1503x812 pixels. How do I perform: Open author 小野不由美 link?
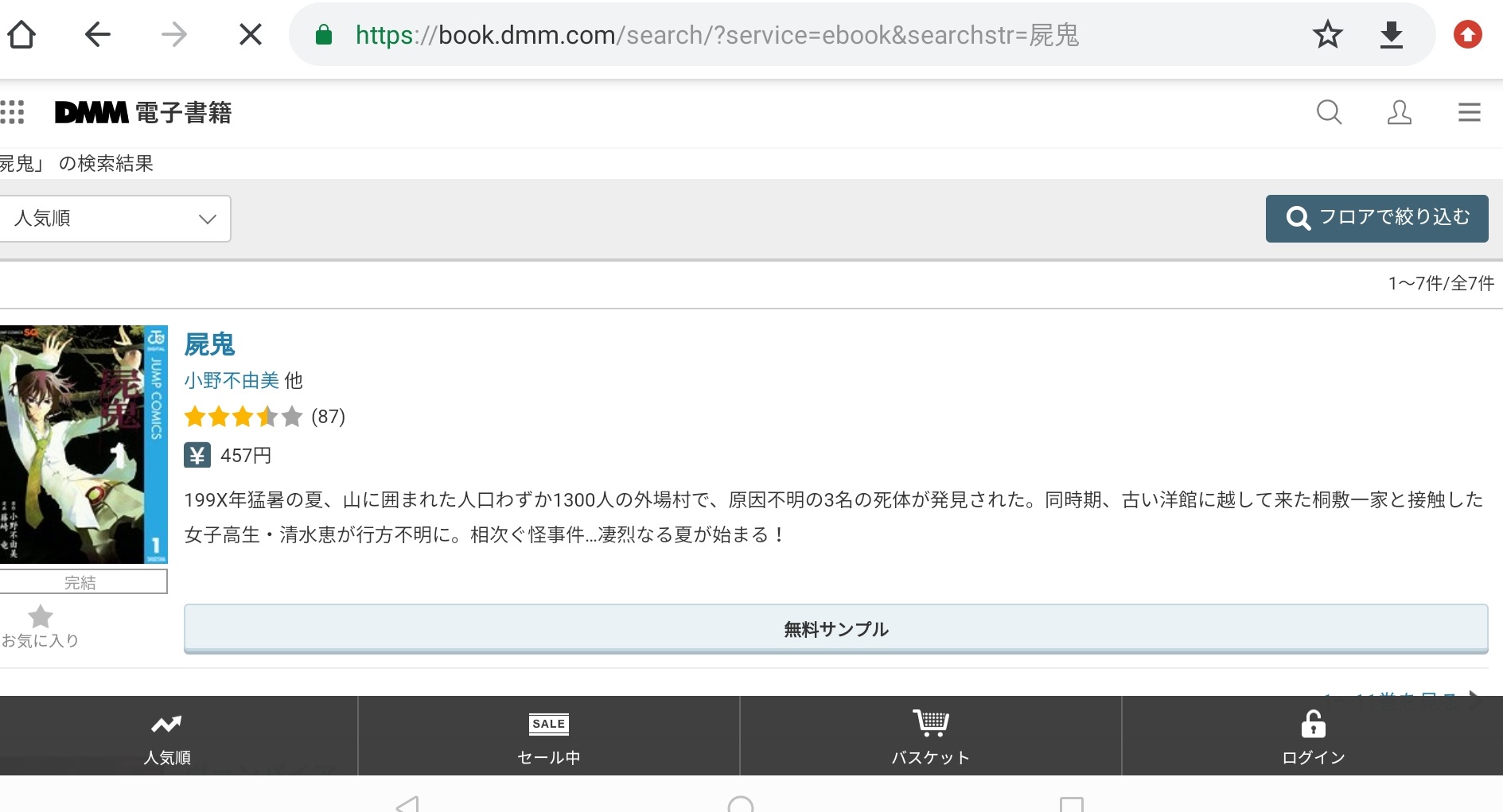(x=232, y=381)
